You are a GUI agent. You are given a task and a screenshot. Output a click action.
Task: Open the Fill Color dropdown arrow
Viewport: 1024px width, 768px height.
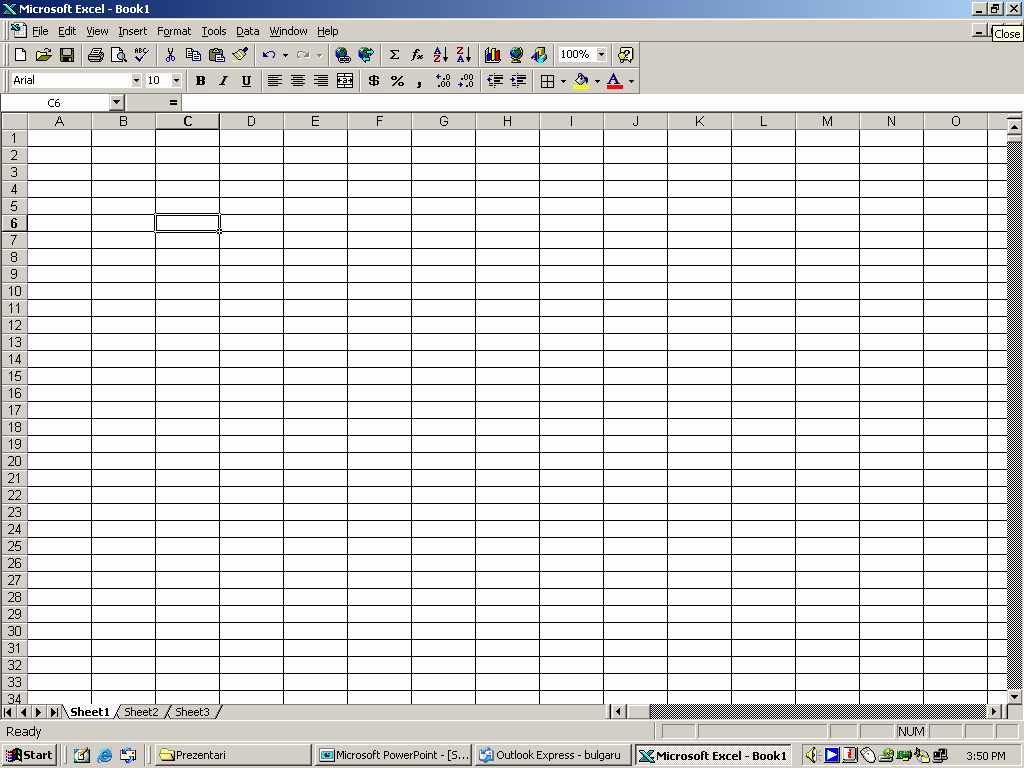pyautogui.click(x=598, y=81)
